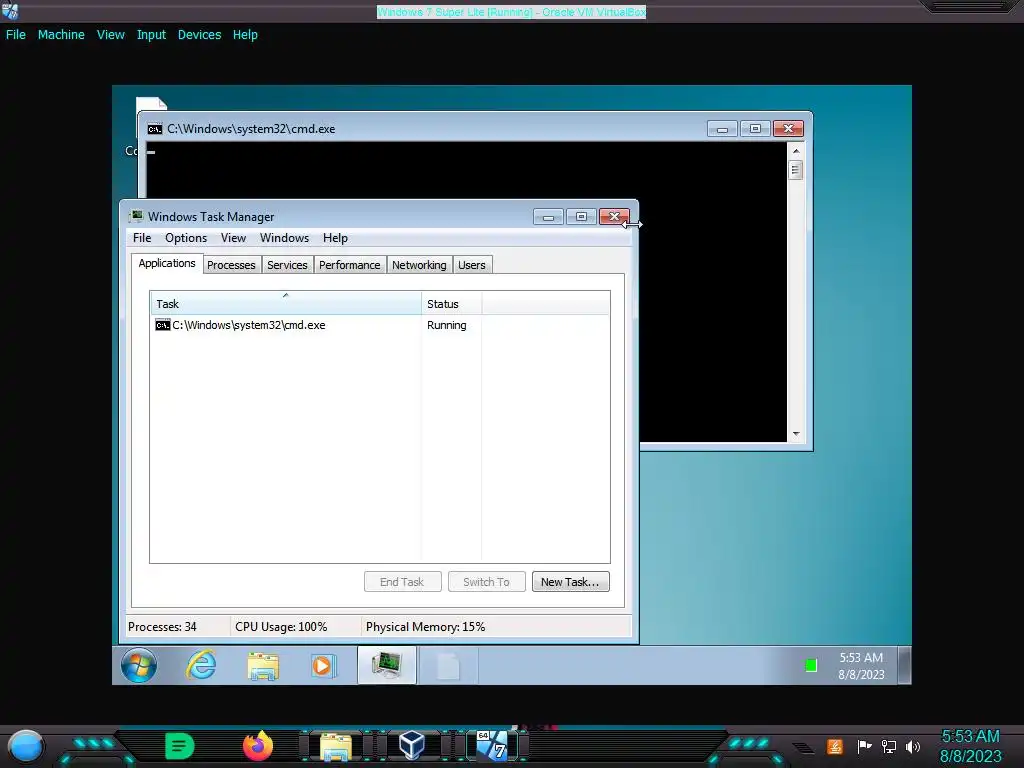Select running Windows 7 VM taskbar icon
Viewport: 1024px width, 768px height.
click(x=492, y=745)
